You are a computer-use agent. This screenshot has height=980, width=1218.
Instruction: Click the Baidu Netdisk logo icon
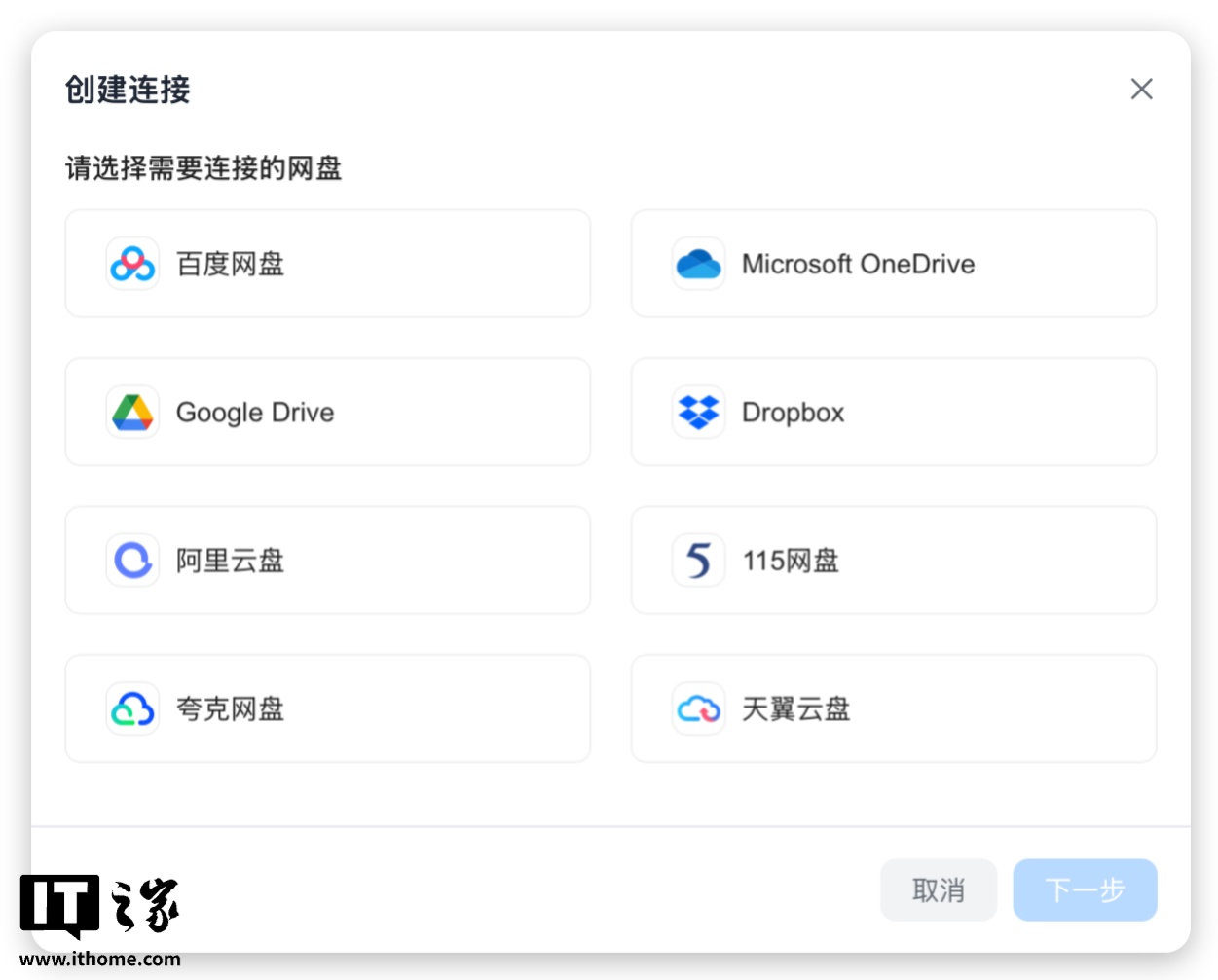pos(132,264)
